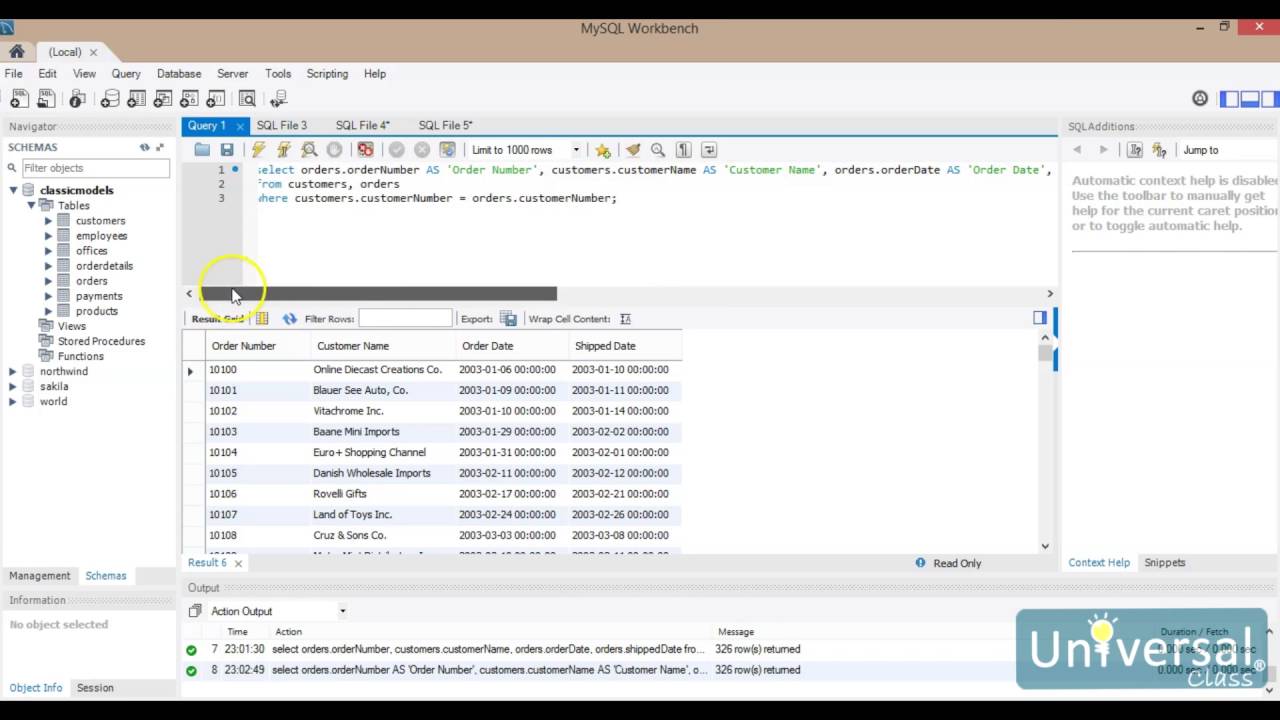
Task: Click the Context Help tab
Action: click(x=1099, y=563)
